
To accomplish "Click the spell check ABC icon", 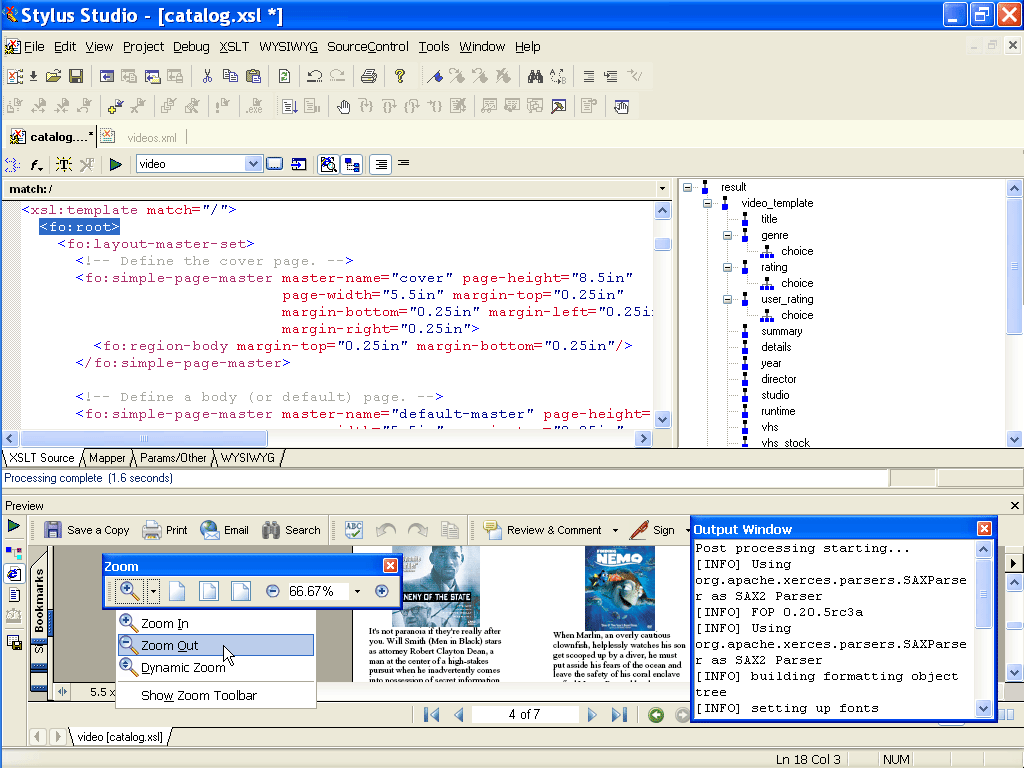I will coord(352,530).
